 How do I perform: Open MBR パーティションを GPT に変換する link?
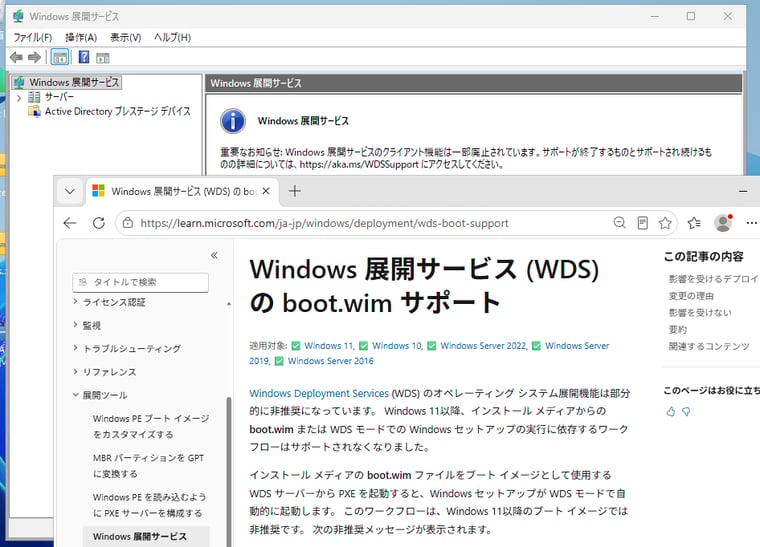point(148,466)
